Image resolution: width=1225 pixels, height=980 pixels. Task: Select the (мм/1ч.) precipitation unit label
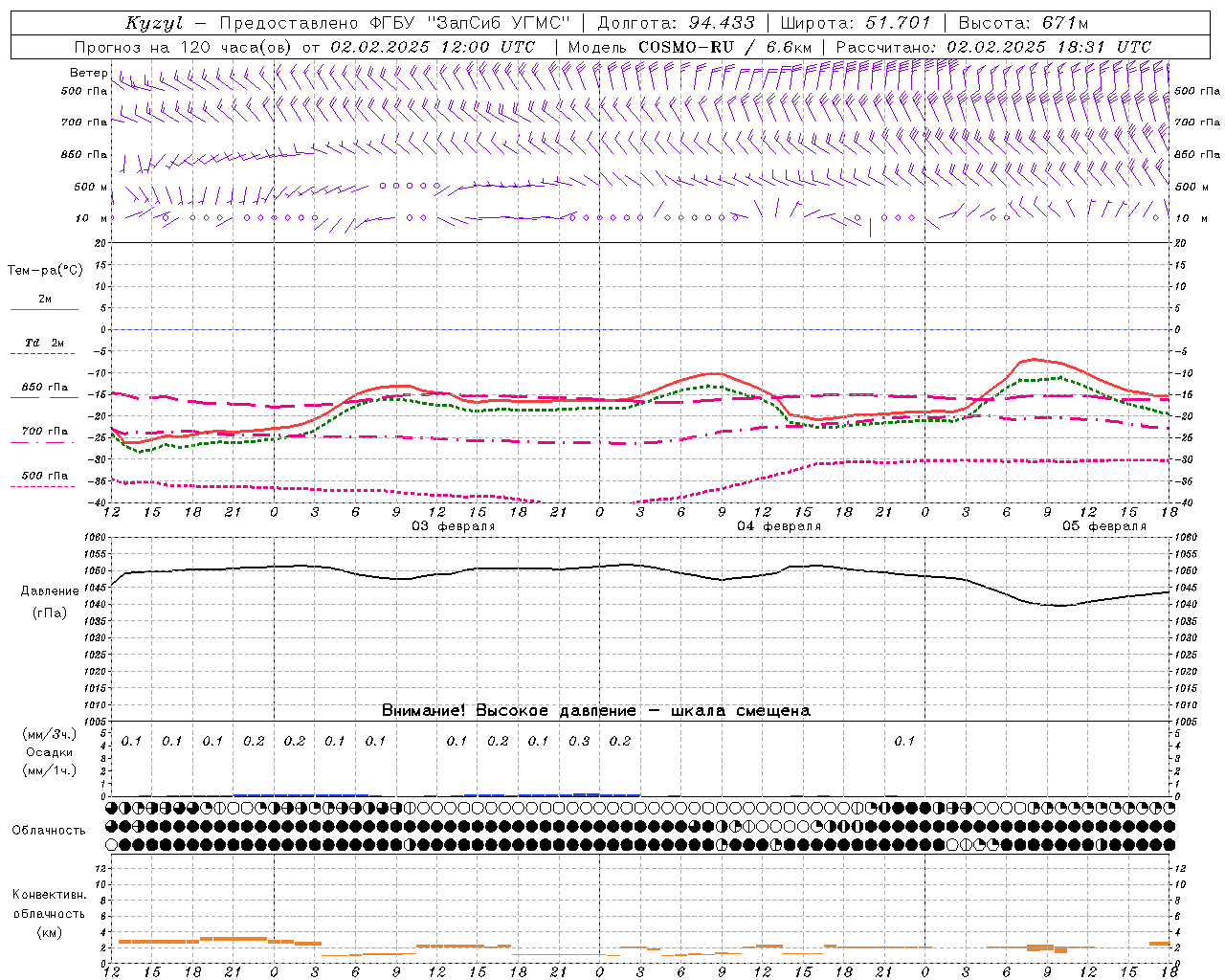point(50,770)
